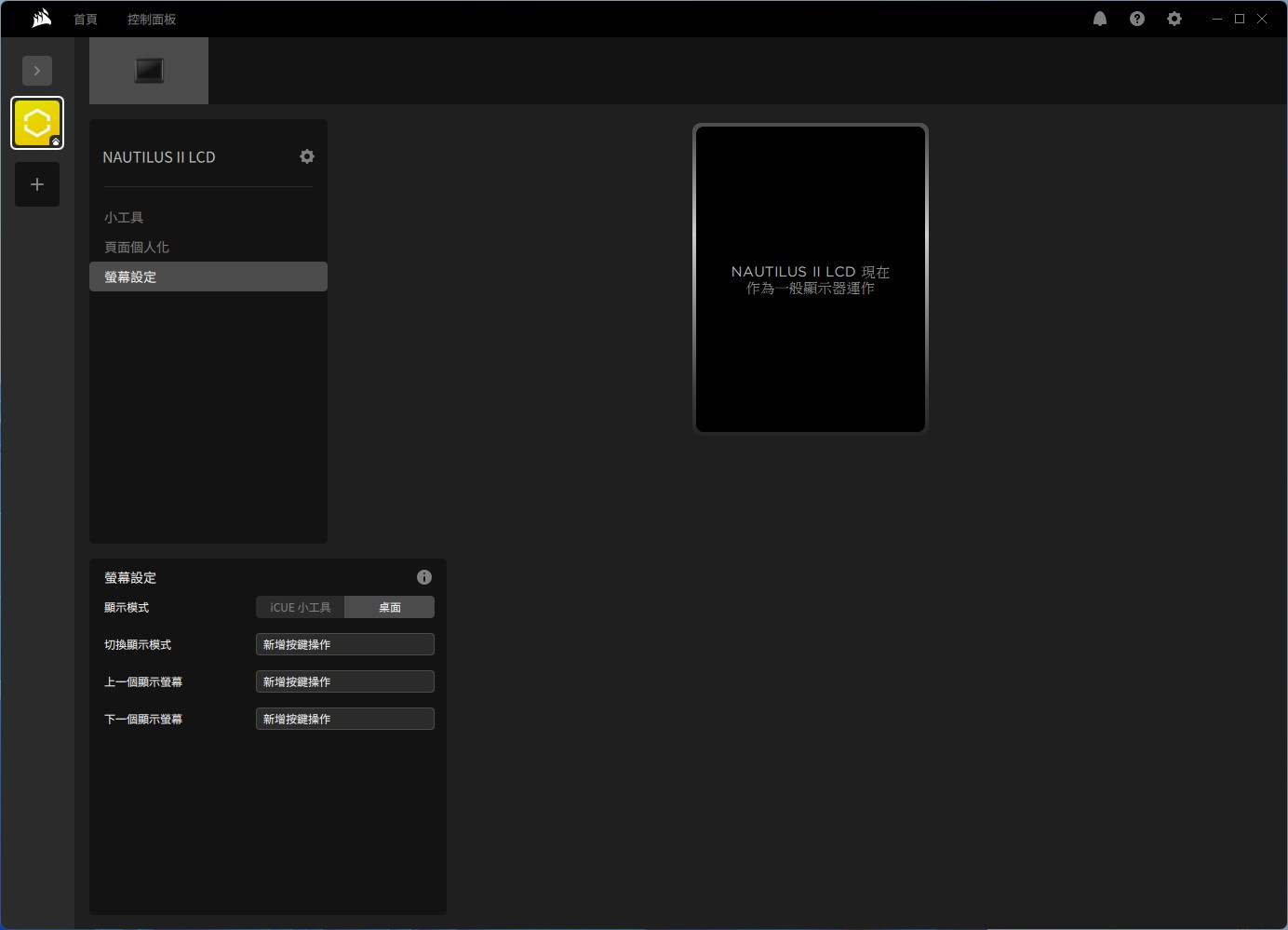Image resolution: width=1288 pixels, height=930 pixels.
Task: Click the LCD preview screen
Action: tap(811, 279)
